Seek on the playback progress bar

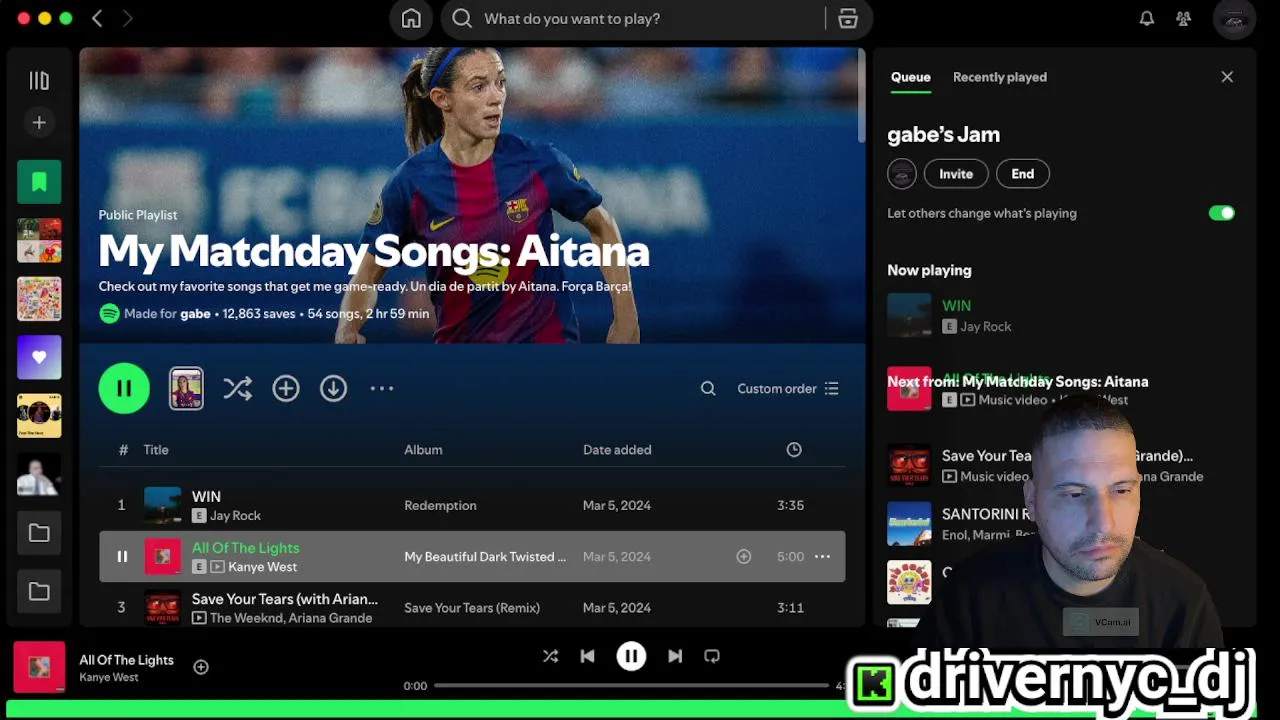click(x=632, y=686)
